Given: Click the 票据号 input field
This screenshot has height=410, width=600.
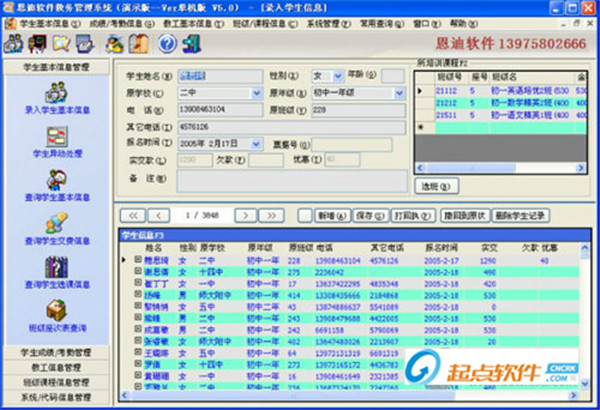Looking at the screenshot, I should [352, 145].
